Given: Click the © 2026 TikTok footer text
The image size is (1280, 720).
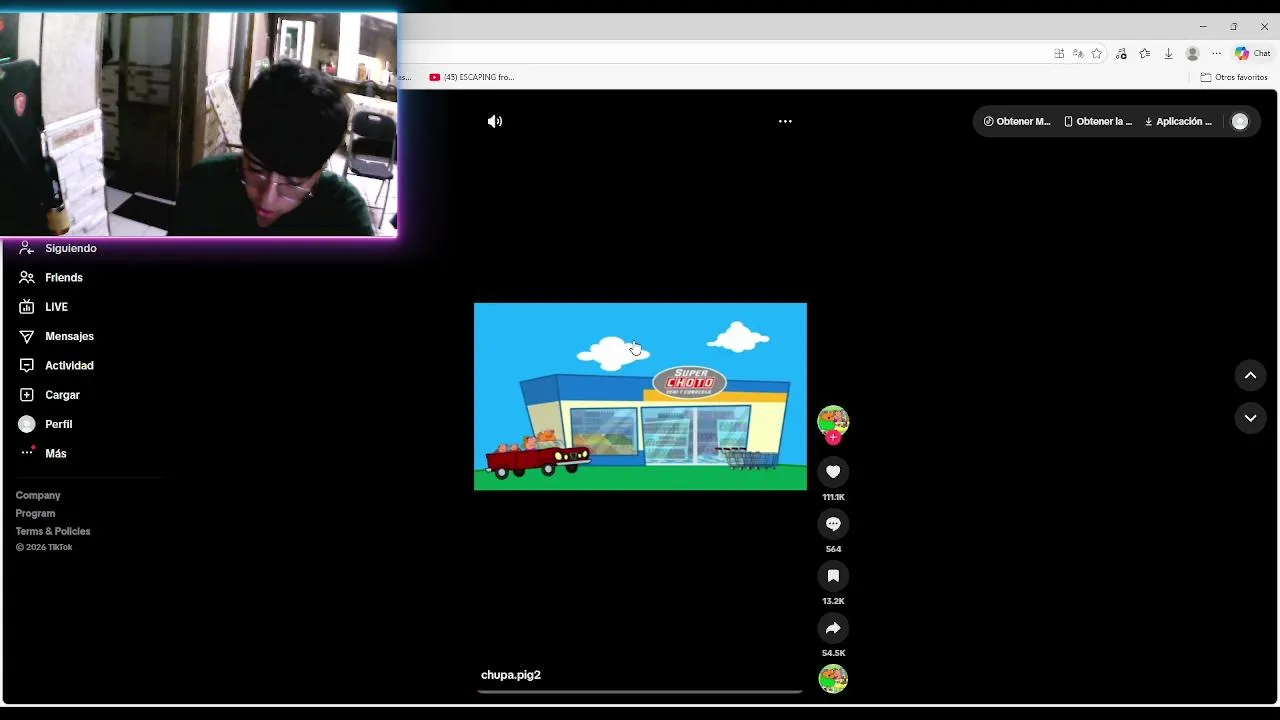Looking at the screenshot, I should (x=44, y=547).
